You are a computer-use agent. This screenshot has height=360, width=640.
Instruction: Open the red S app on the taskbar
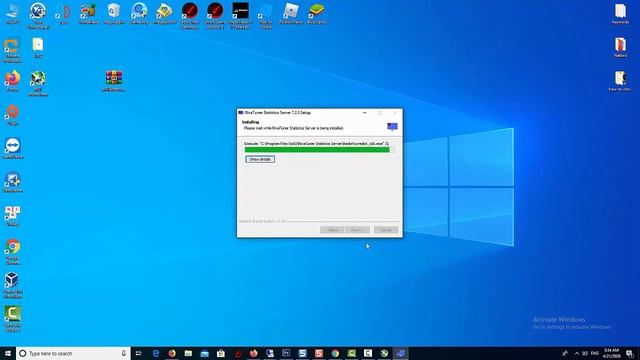(x=319, y=353)
